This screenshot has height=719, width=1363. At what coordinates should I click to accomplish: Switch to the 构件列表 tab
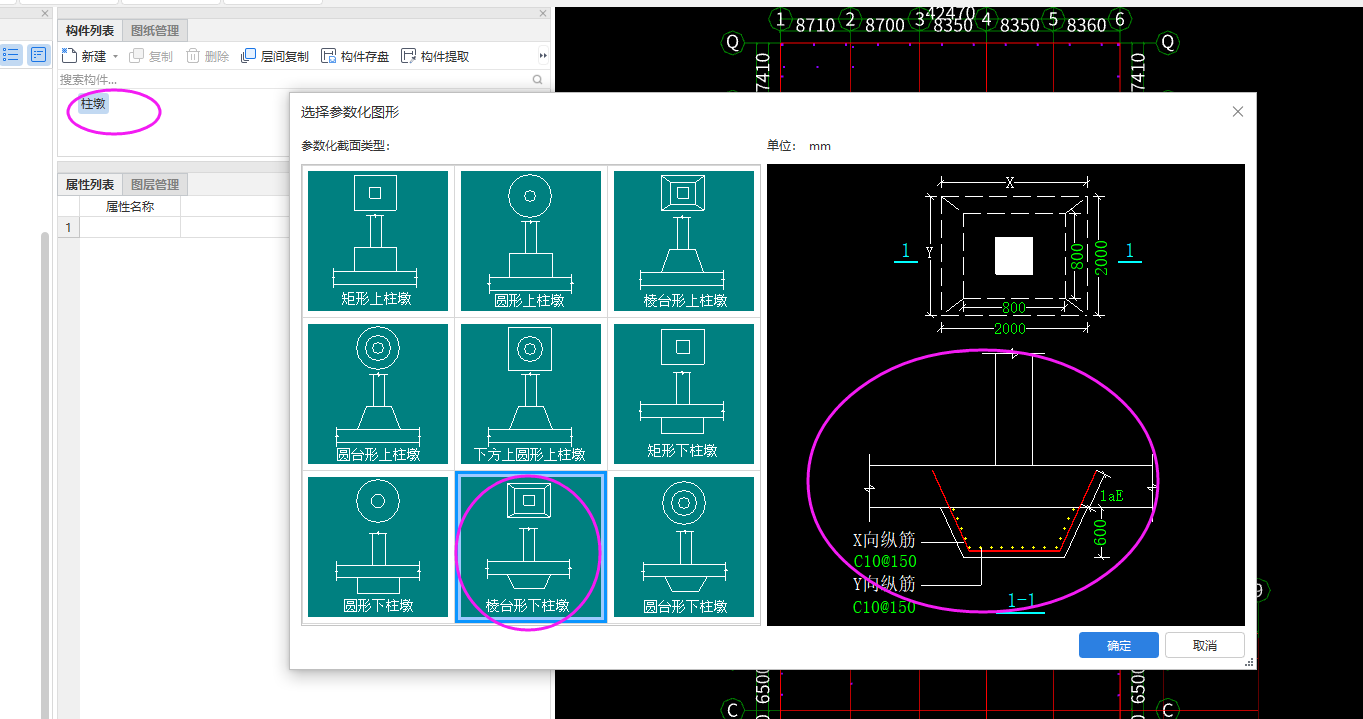(x=90, y=31)
